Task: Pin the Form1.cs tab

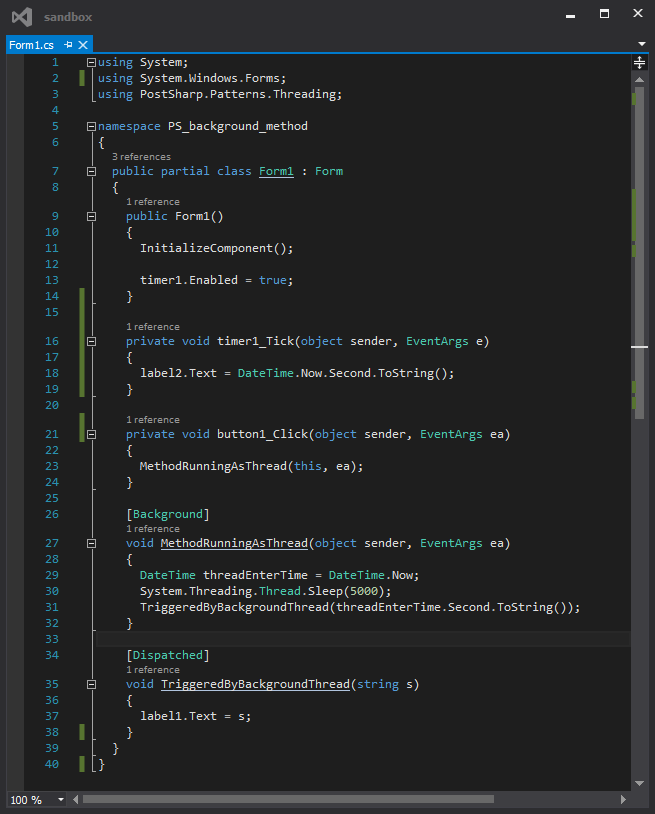Action: coord(69,45)
